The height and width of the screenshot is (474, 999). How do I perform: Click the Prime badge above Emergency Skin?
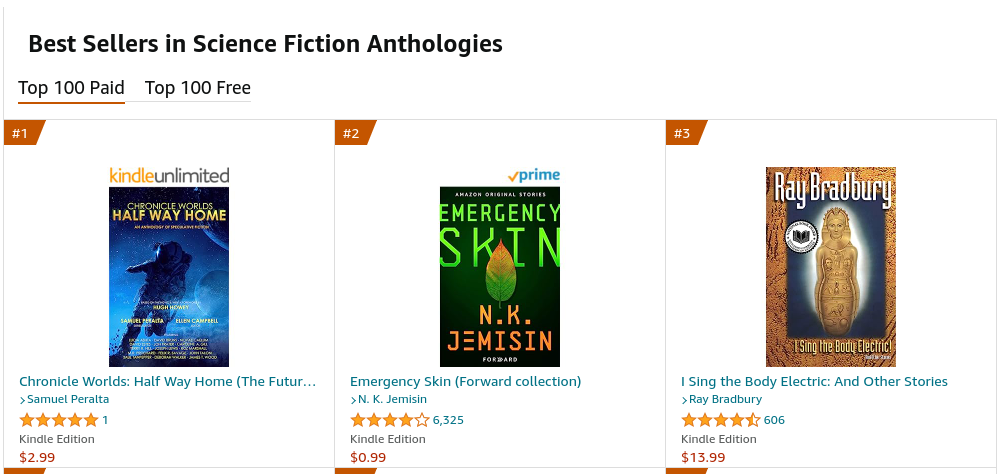534,175
